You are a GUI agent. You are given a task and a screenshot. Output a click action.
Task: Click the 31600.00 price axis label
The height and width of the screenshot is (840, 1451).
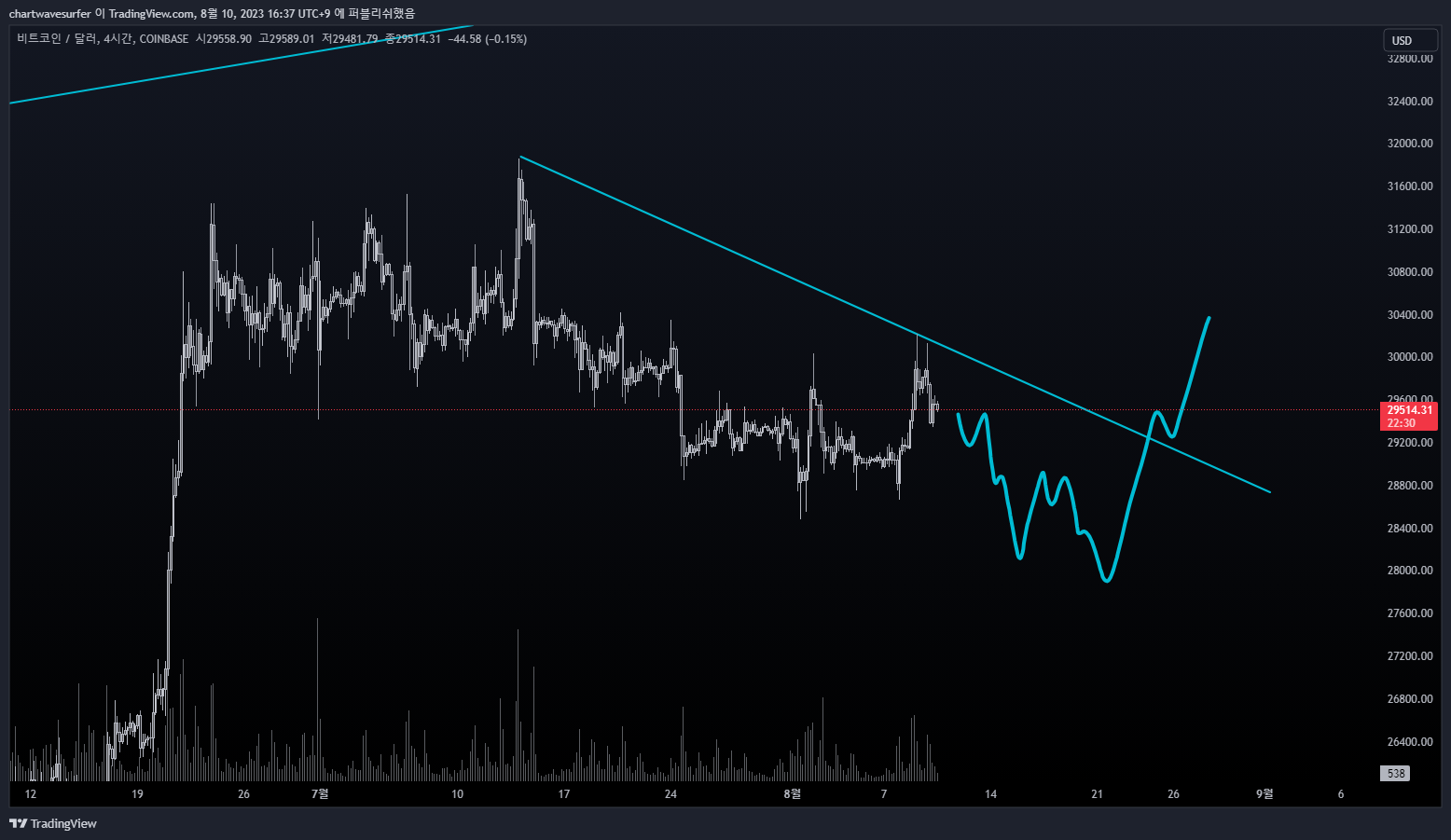point(1410,186)
